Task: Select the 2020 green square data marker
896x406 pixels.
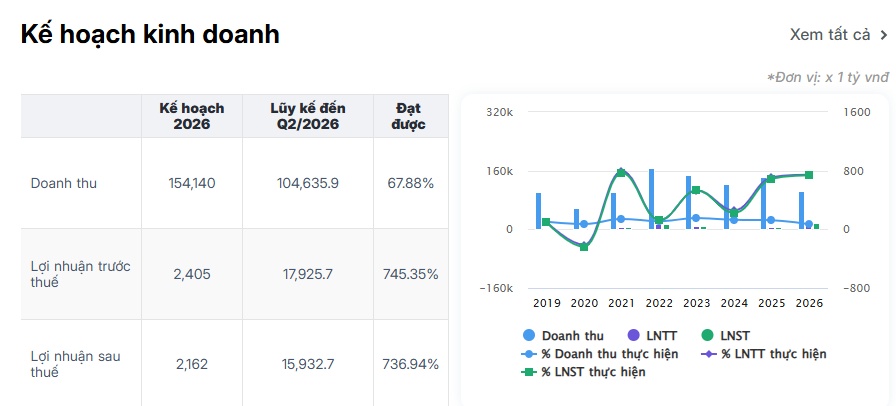Action: [x=584, y=247]
